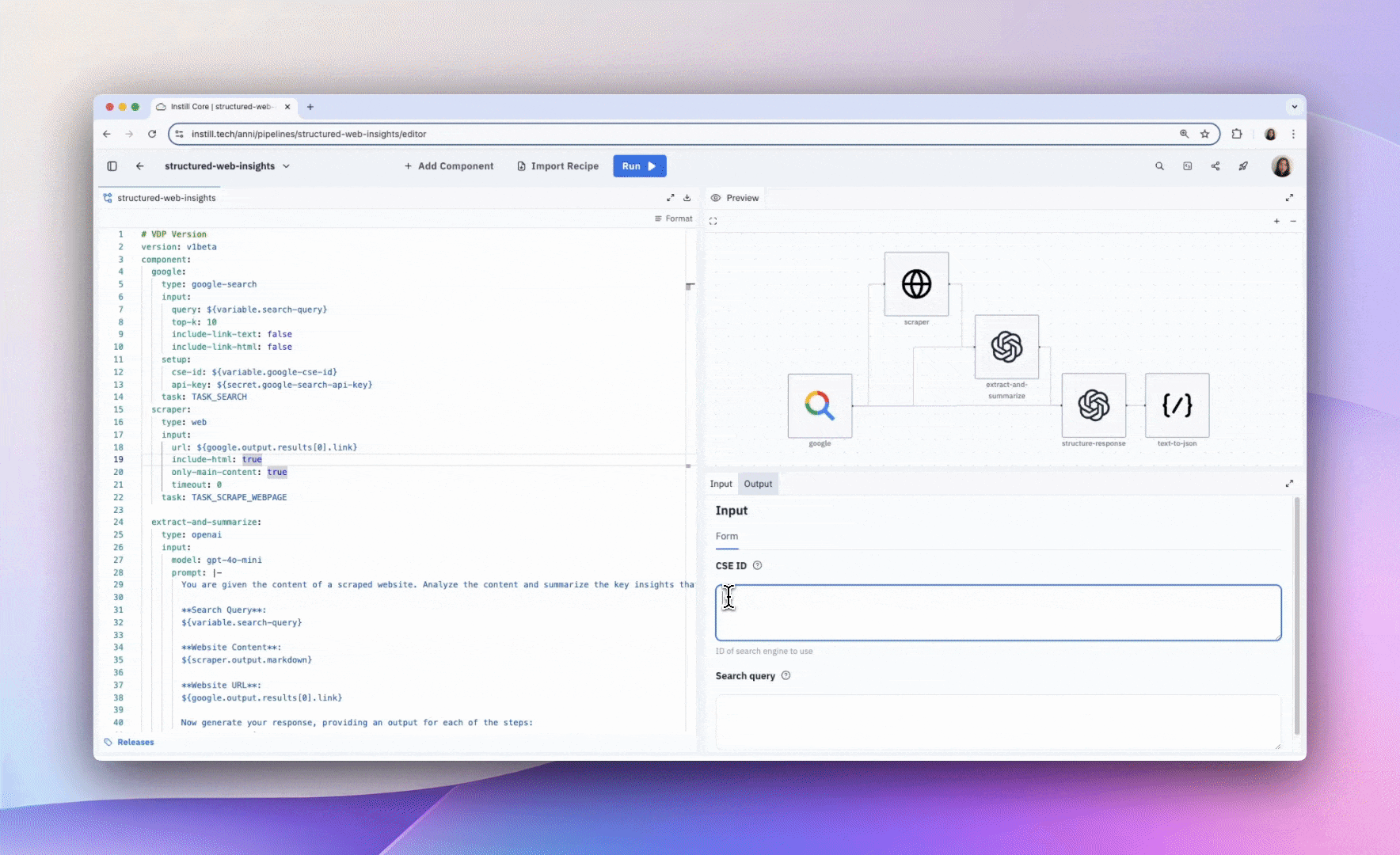Select the Preview tab
Viewport: 1400px width, 855px height.
coord(735,198)
